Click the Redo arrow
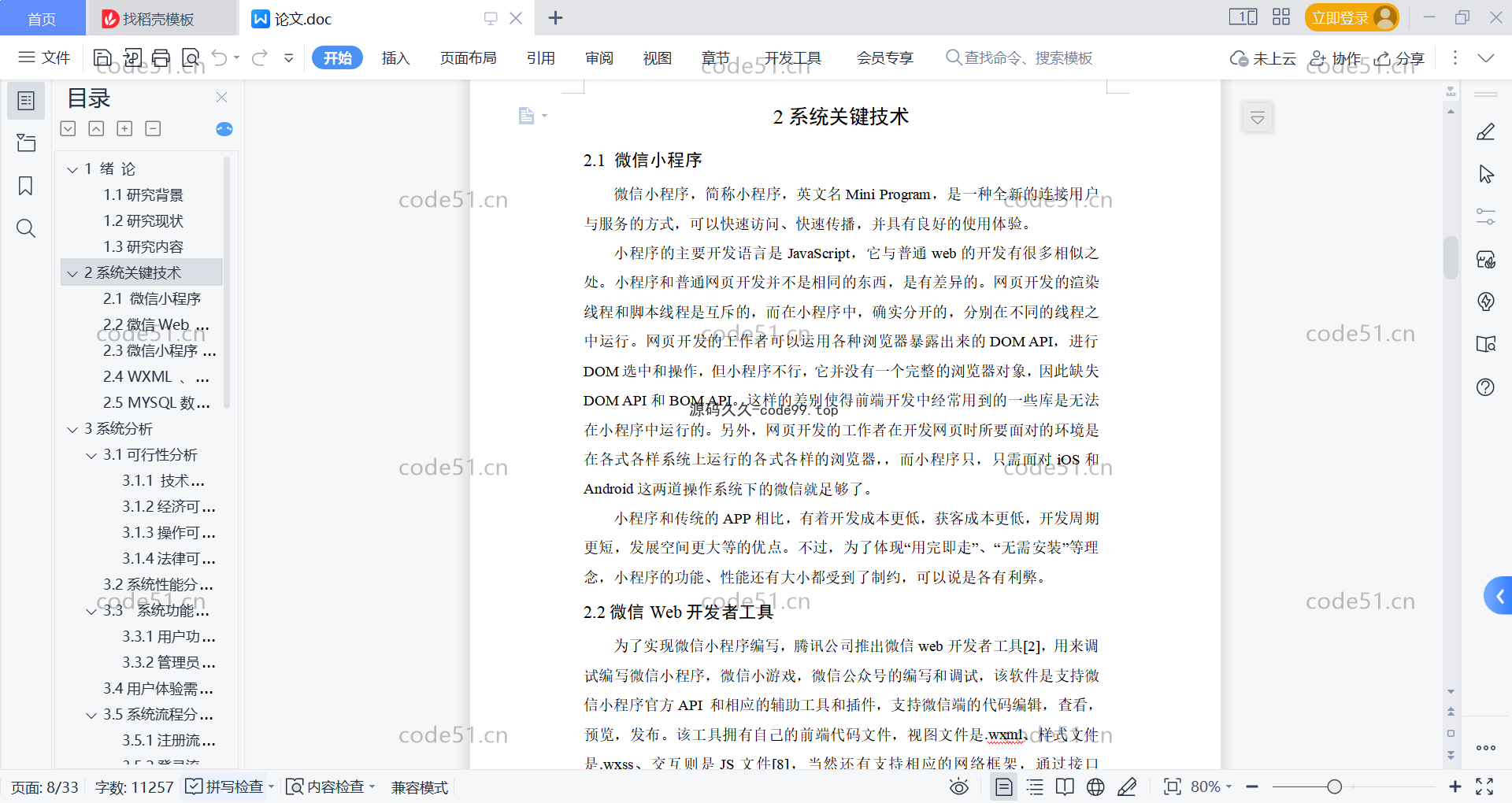Screen dimensions: 1512x803 pyautogui.click(x=260, y=57)
